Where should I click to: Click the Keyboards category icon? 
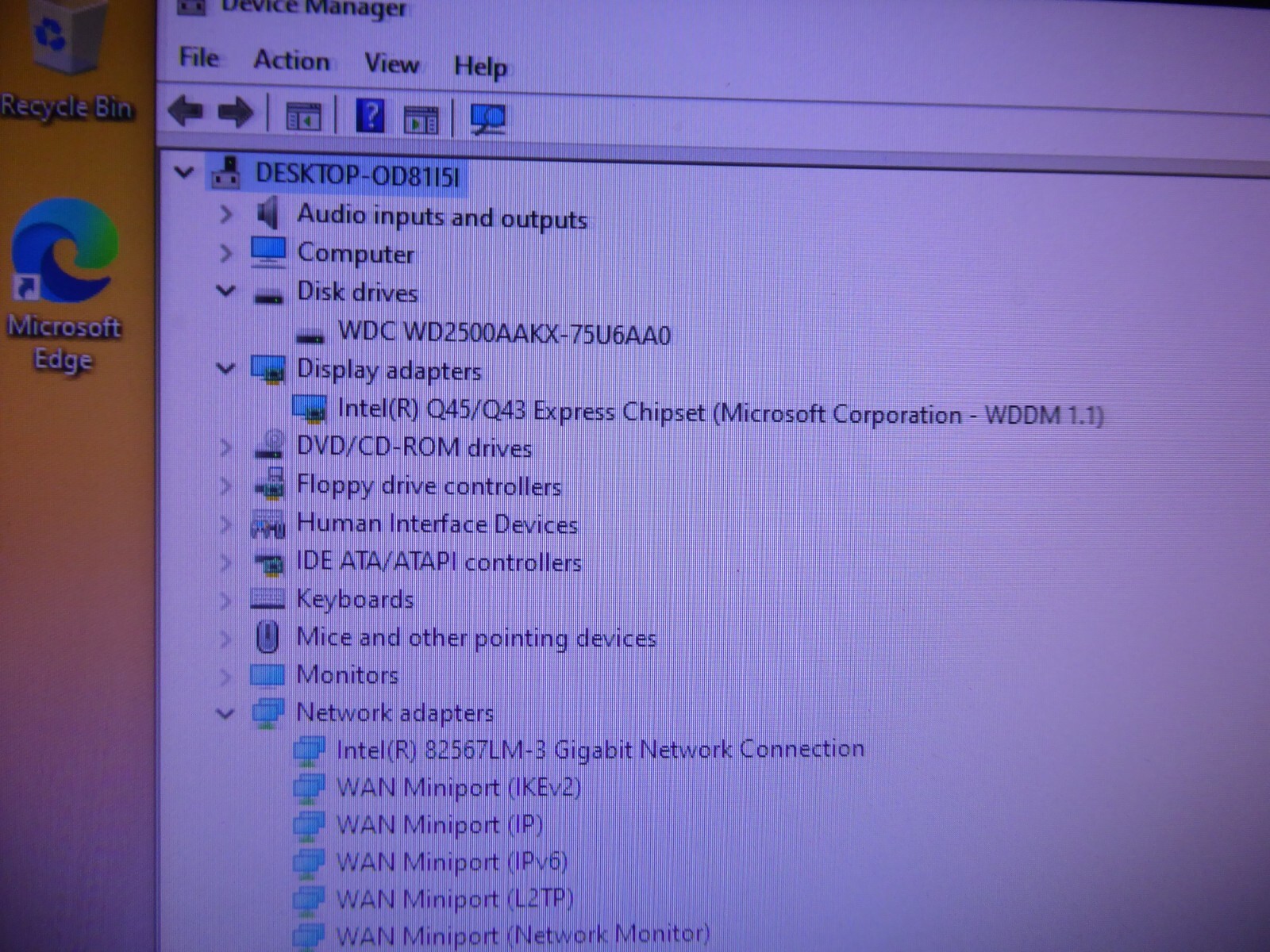click(x=267, y=598)
